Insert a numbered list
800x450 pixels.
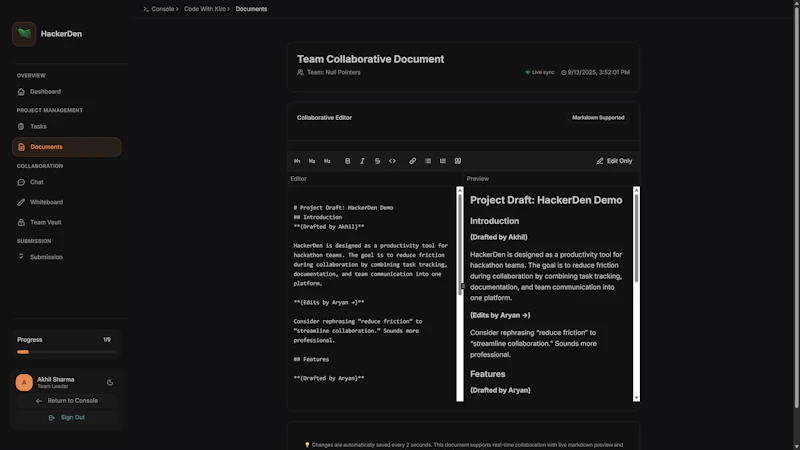click(442, 161)
